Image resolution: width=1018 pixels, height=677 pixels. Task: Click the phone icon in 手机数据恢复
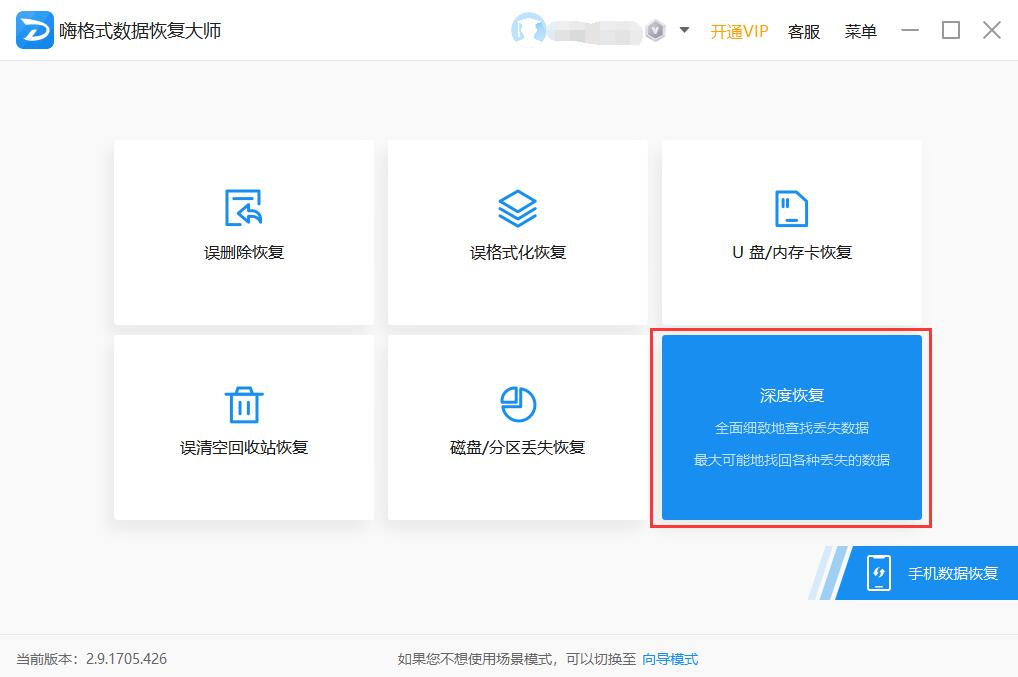coord(879,572)
